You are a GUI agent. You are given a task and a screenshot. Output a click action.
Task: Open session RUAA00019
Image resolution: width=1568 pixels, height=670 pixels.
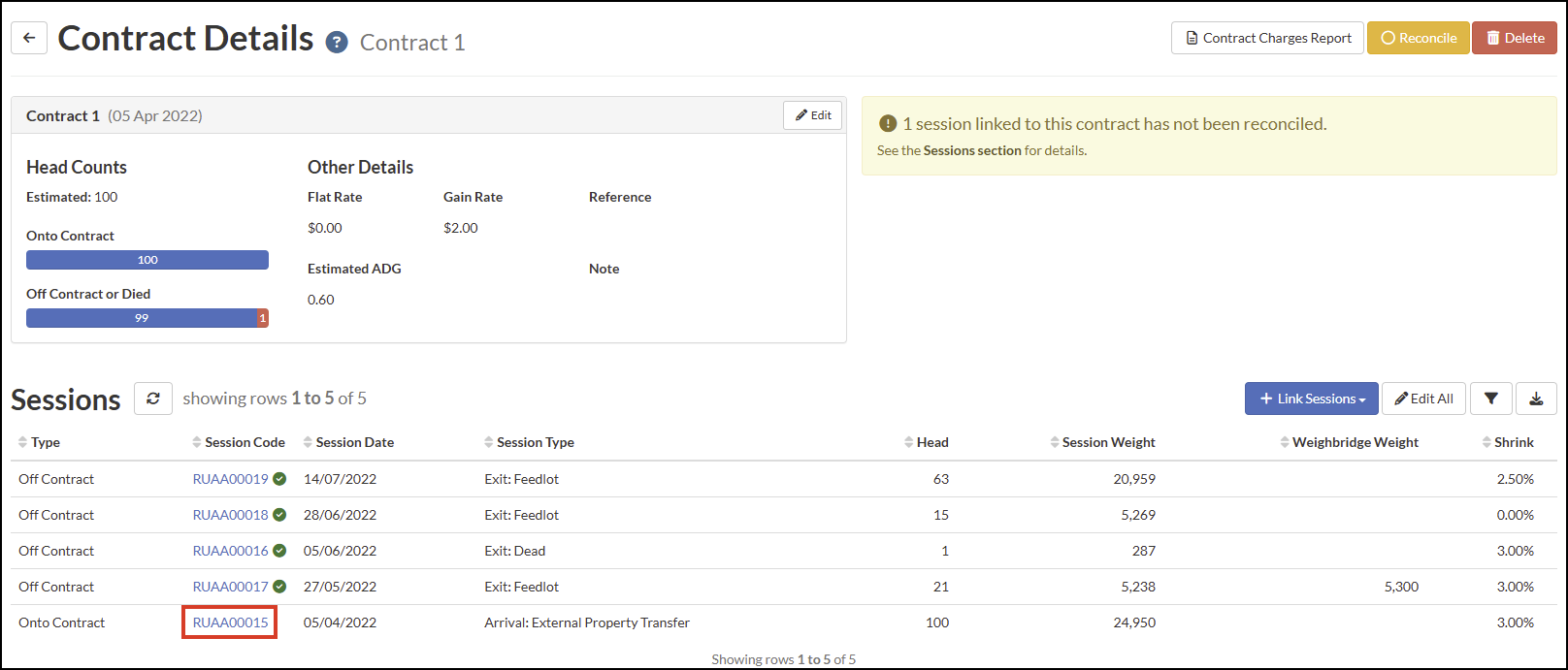(230, 479)
